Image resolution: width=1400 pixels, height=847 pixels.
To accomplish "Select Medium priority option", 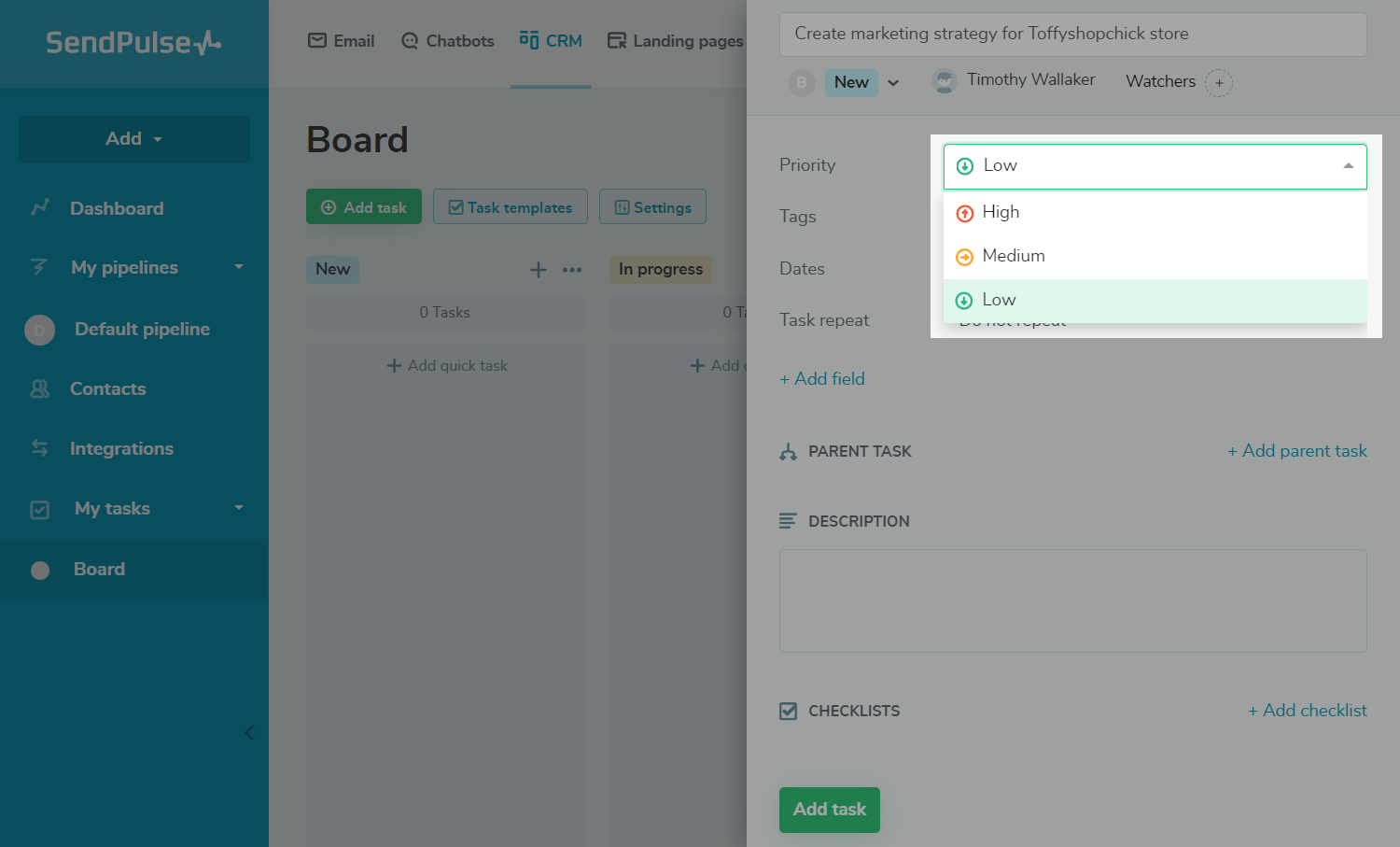I will 1155,257.
